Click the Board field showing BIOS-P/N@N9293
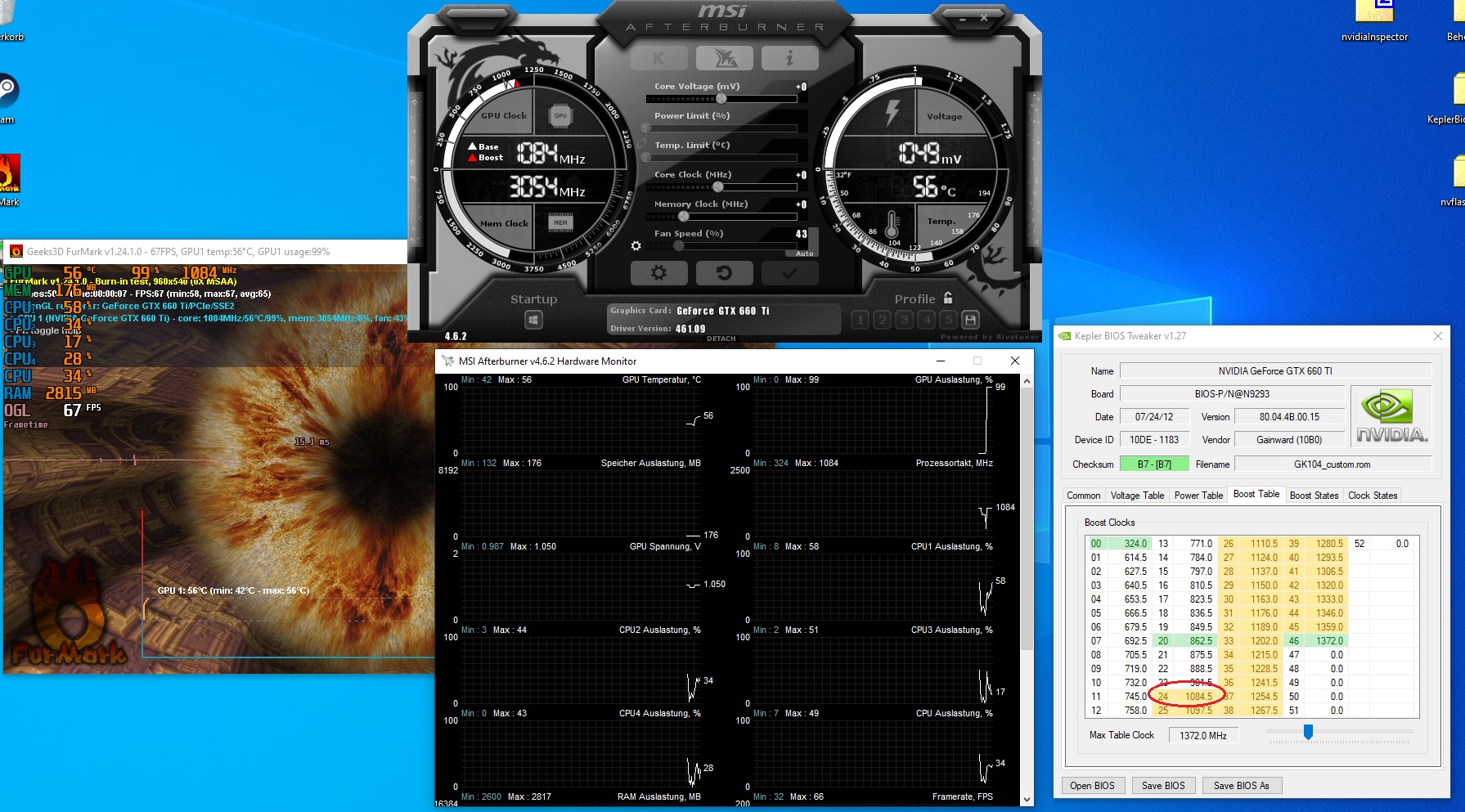Image resolution: width=1465 pixels, height=812 pixels. tap(1232, 394)
